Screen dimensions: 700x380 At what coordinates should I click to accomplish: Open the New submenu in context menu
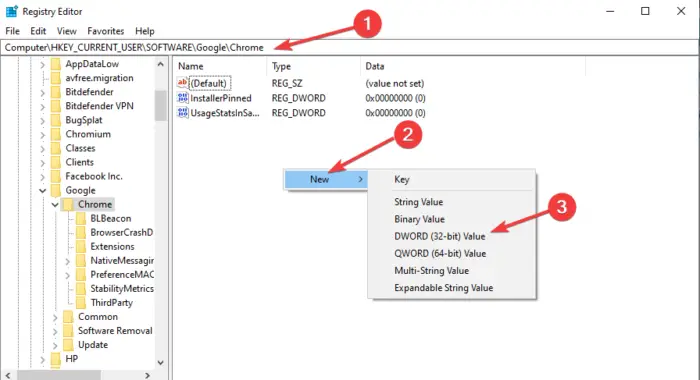click(x=326, y=180)
